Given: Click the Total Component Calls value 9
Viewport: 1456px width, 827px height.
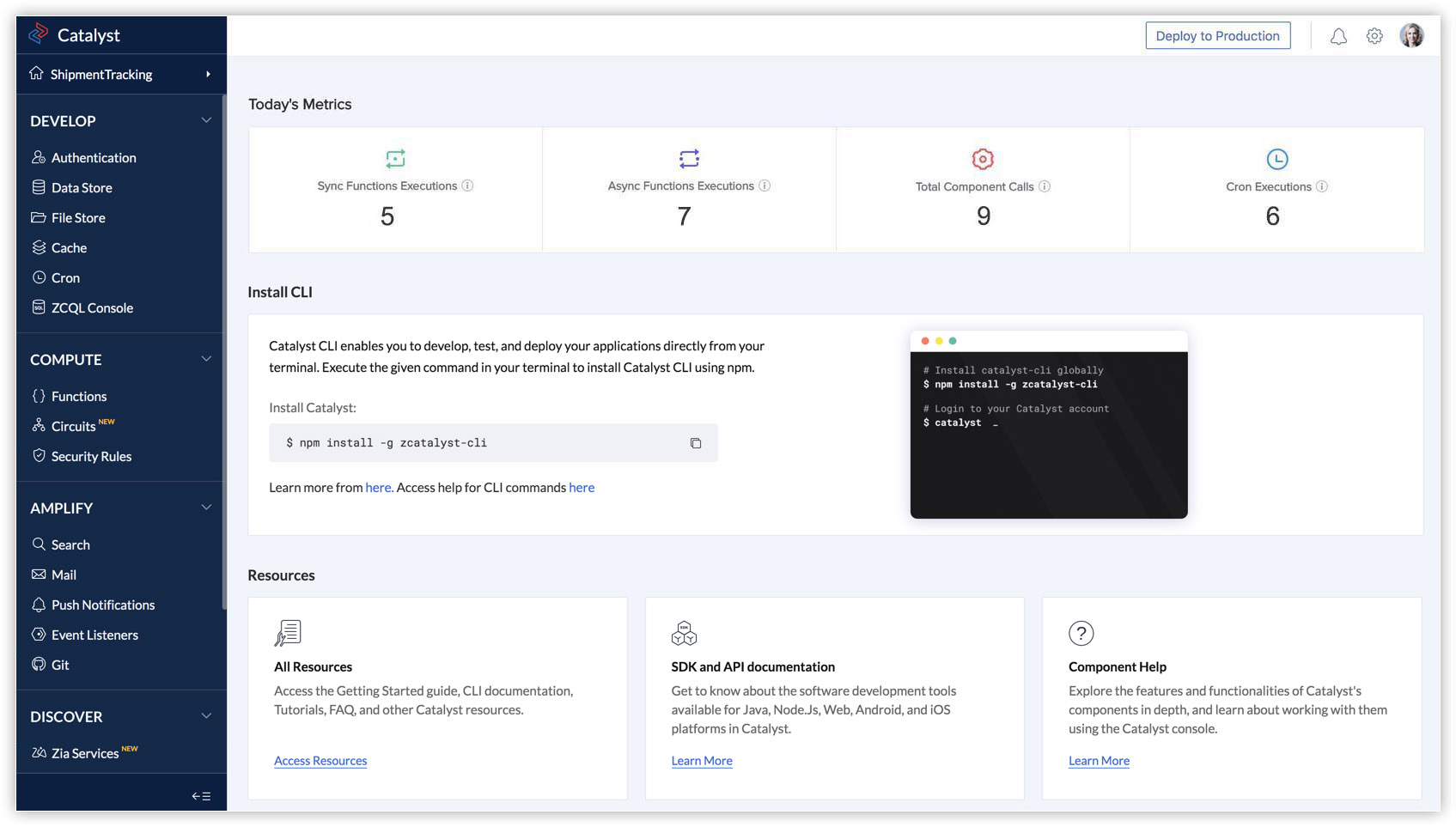Looking at the screenshot, I should click(x=984, y=216).
